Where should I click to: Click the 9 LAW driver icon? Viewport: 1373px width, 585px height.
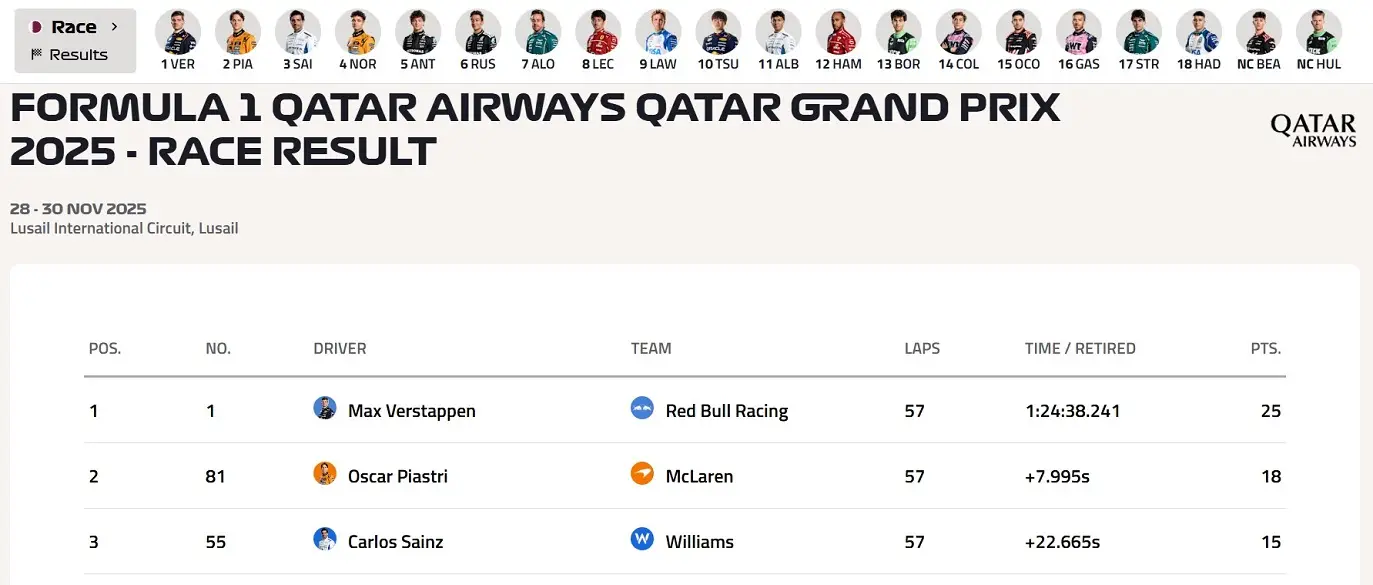click(658, 32)
